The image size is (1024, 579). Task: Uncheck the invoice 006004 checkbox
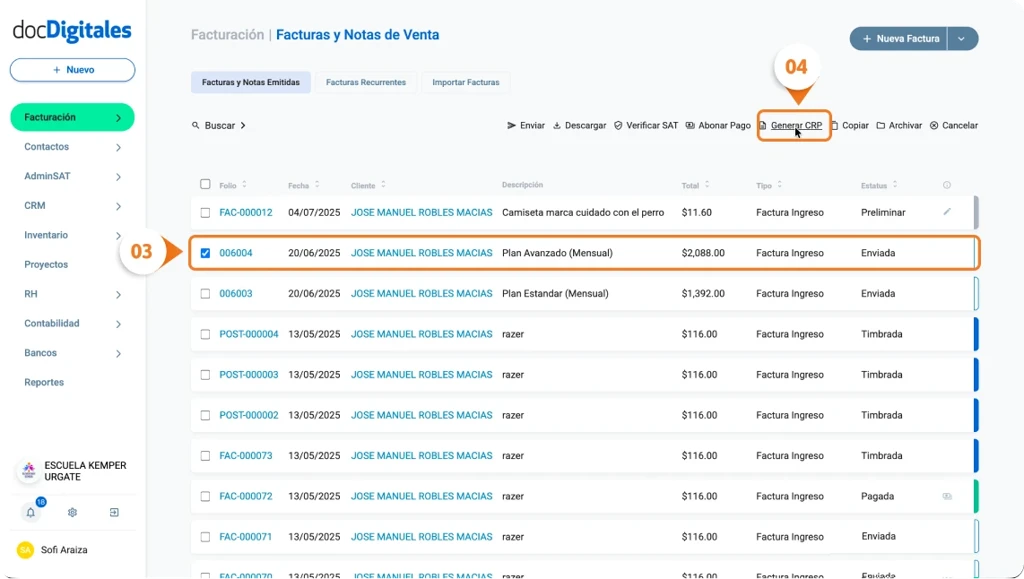[205, 253]
